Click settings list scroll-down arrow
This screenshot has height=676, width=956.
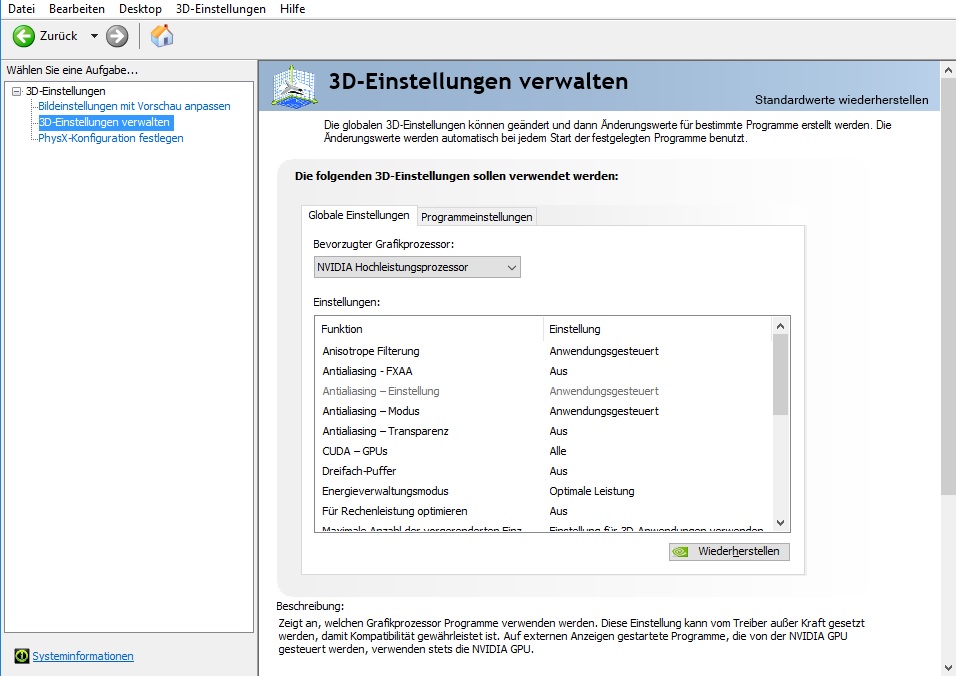point(780,523)
